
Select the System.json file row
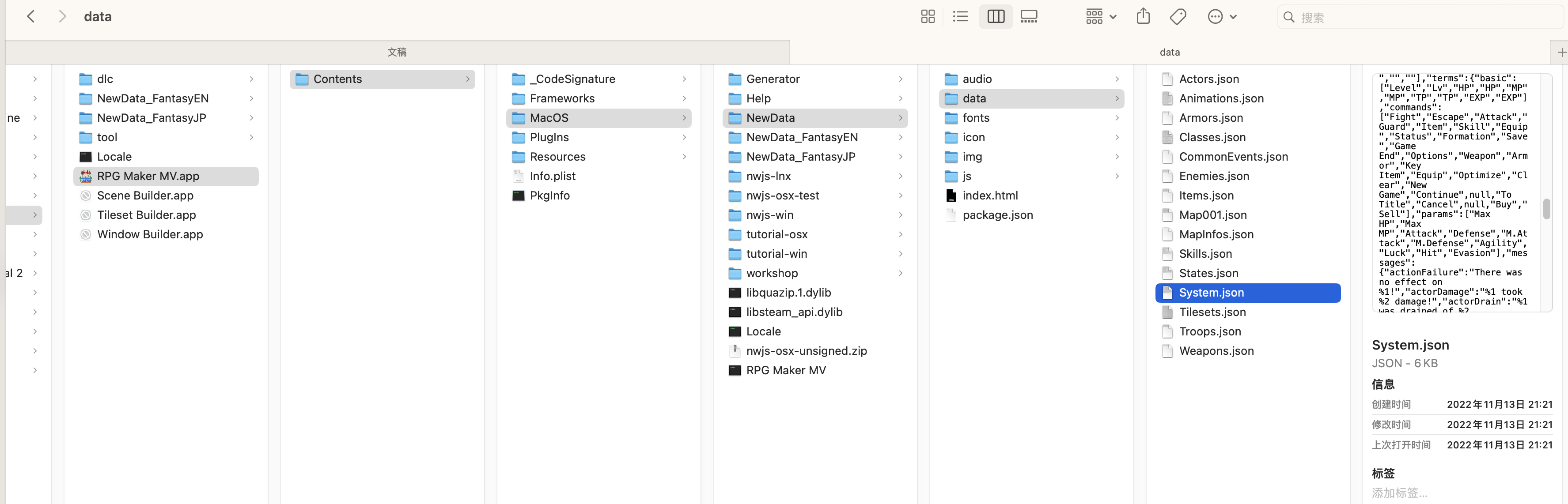tap(1248, 293)
